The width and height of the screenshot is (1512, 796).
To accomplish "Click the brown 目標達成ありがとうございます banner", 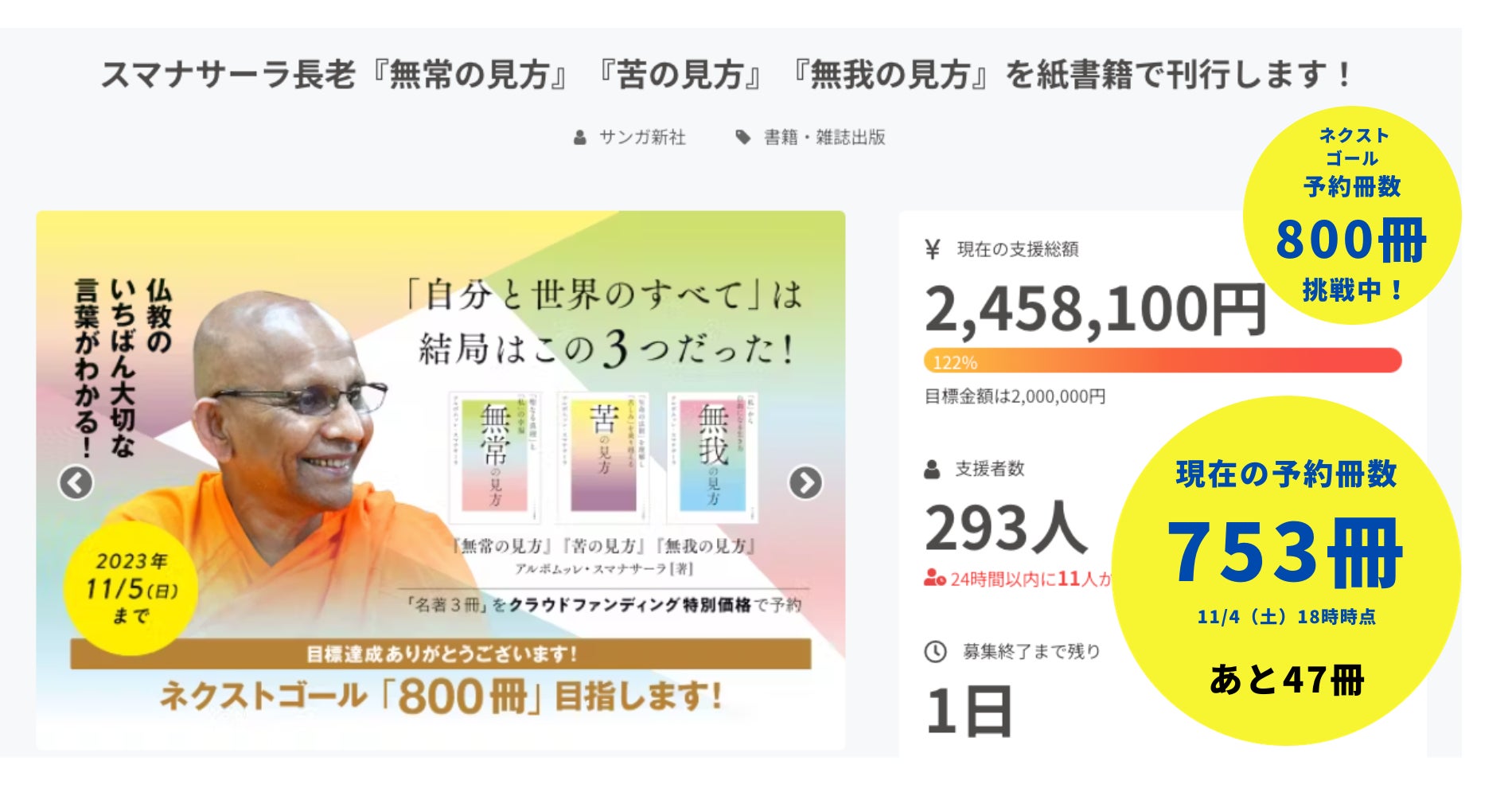I will point(440,654).
